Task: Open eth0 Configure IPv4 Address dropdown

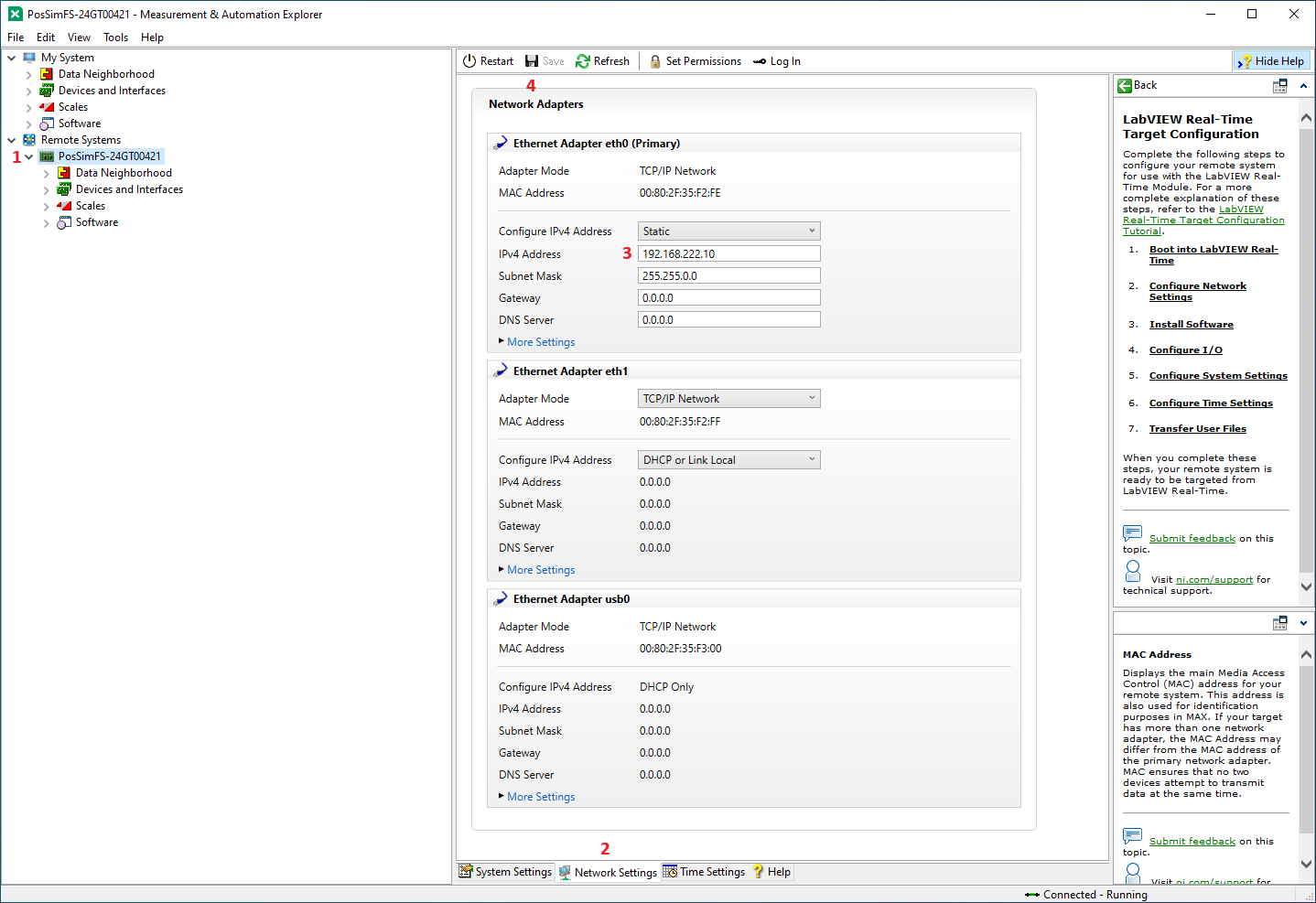Action: 729,231
